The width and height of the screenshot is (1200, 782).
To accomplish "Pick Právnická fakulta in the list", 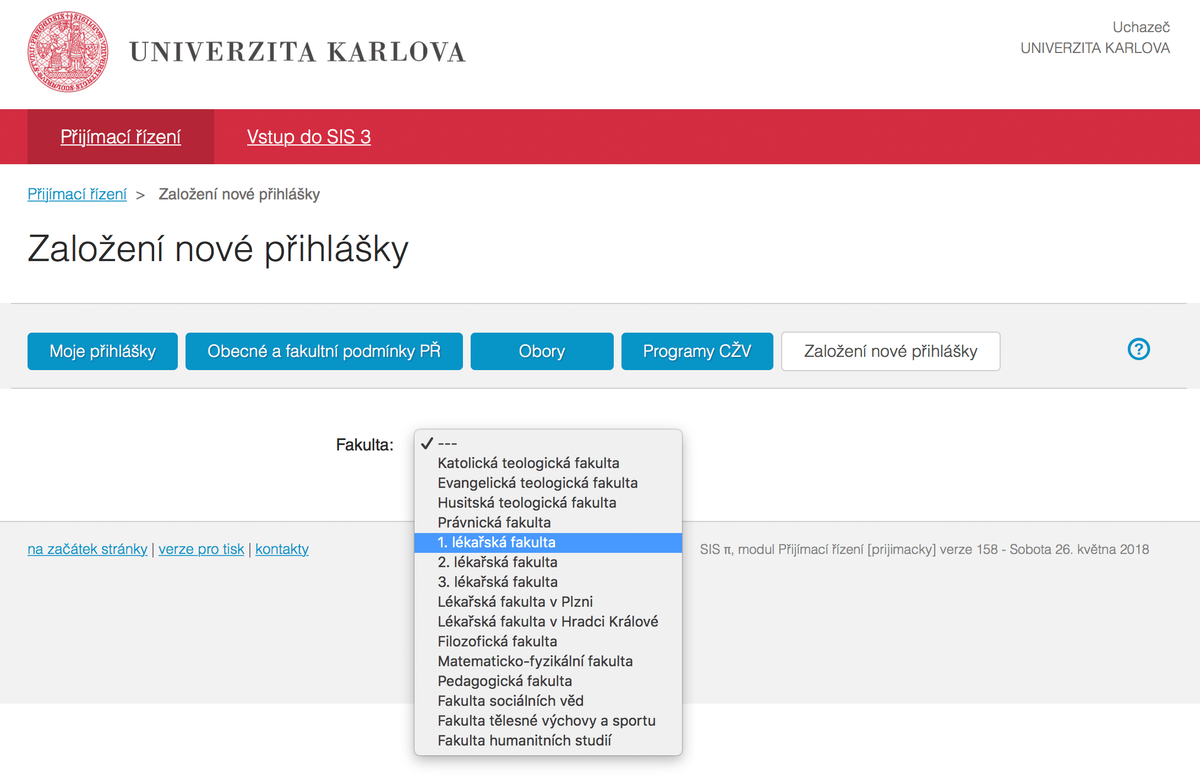I will pos(494,522).
